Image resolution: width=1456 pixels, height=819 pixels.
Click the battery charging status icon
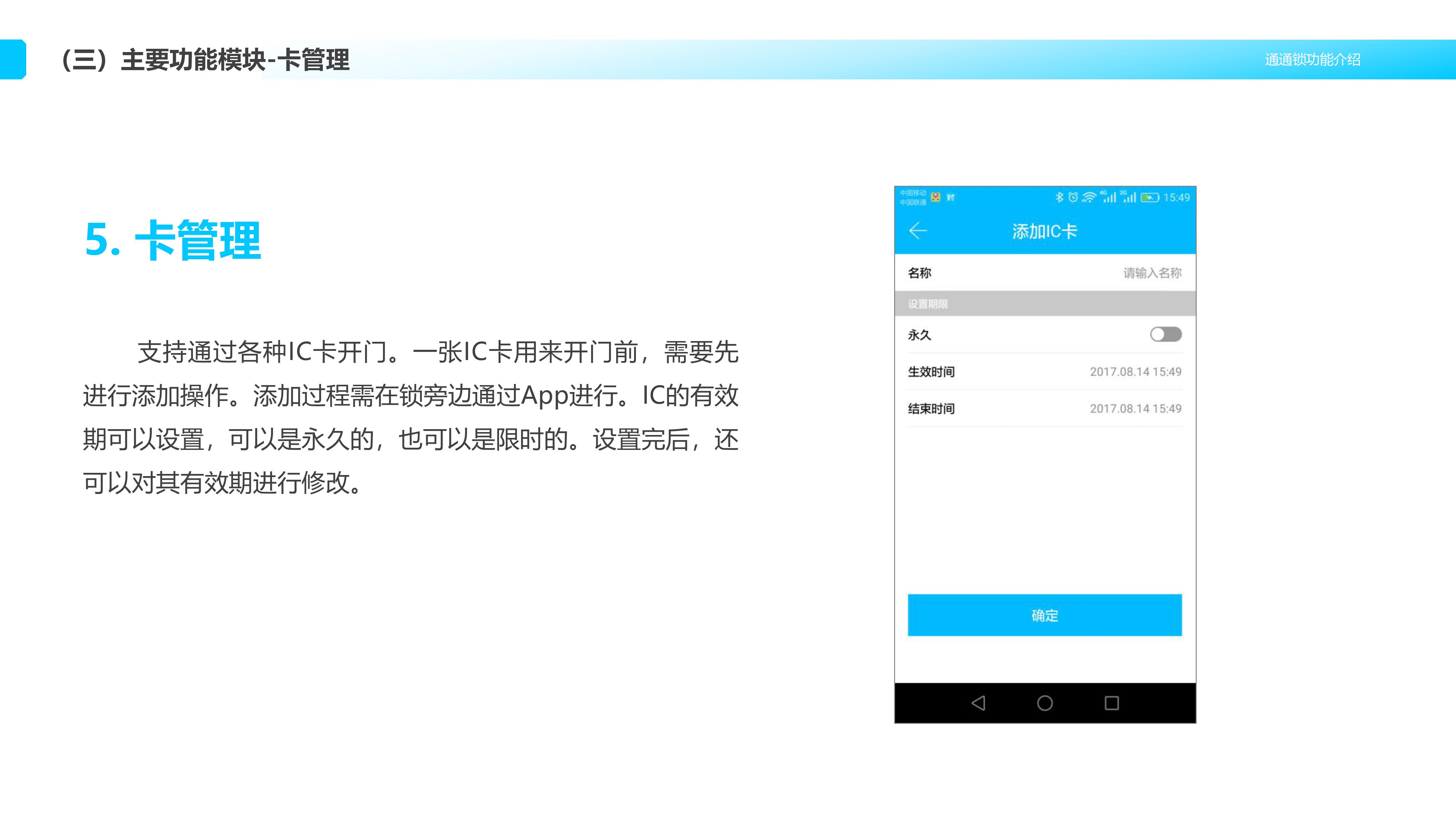tap(1150, 197)
